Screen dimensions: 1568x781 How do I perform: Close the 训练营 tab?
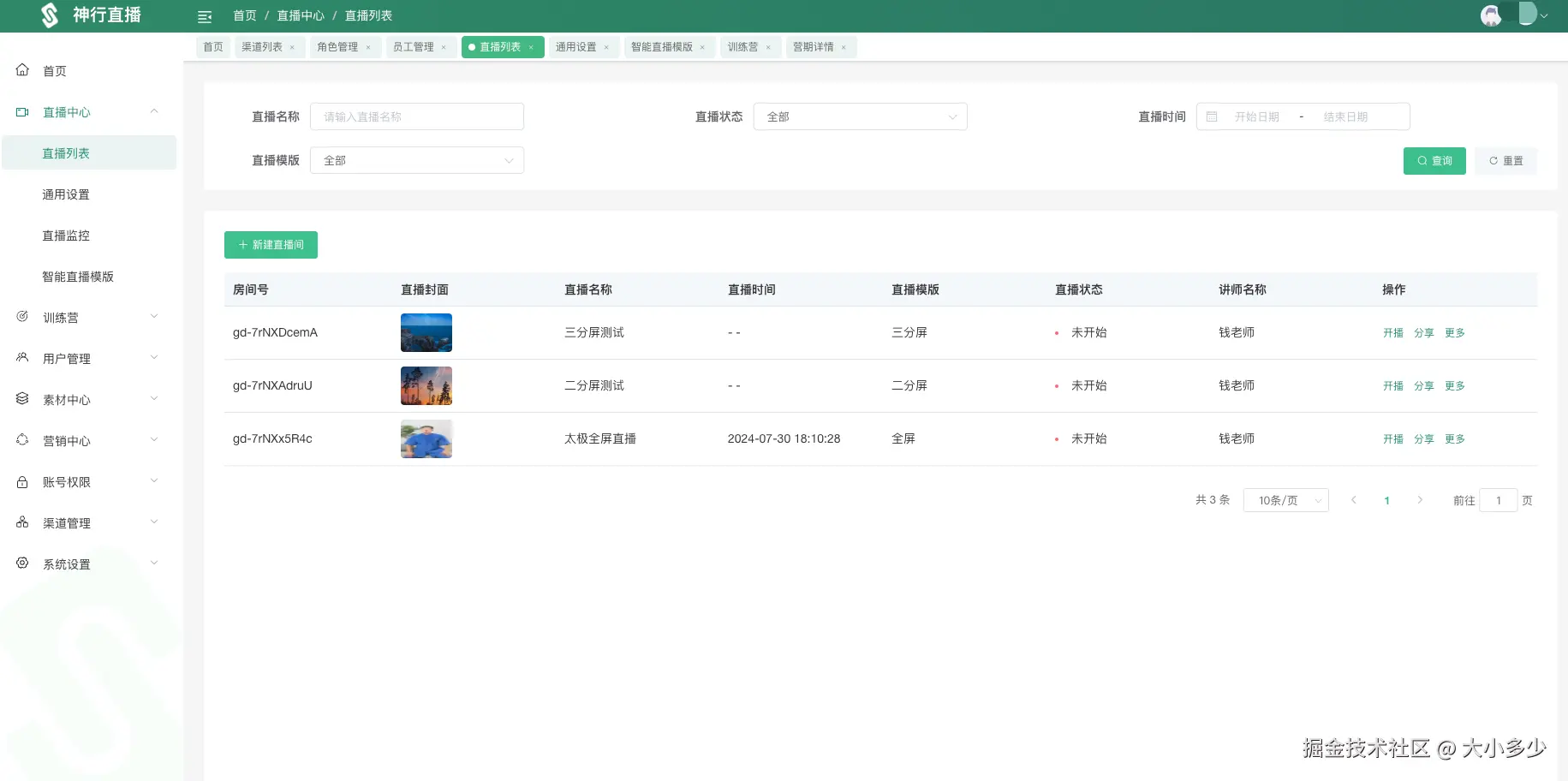click(768, 47)
